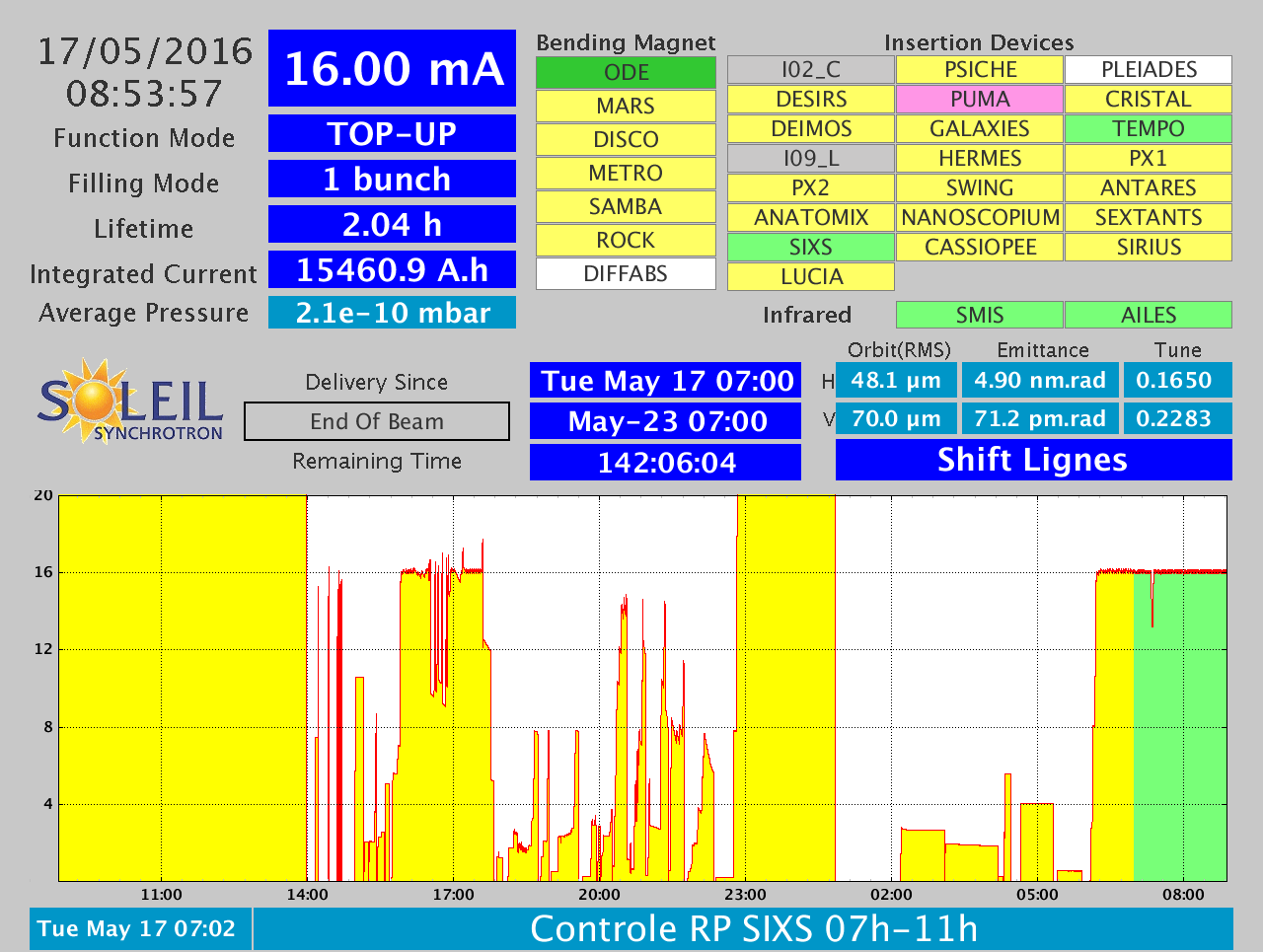The height and width of the screenshot is (952, 1263).
Task: Click the pink PUMA beamline cell
Action: [x=980, y=100]
